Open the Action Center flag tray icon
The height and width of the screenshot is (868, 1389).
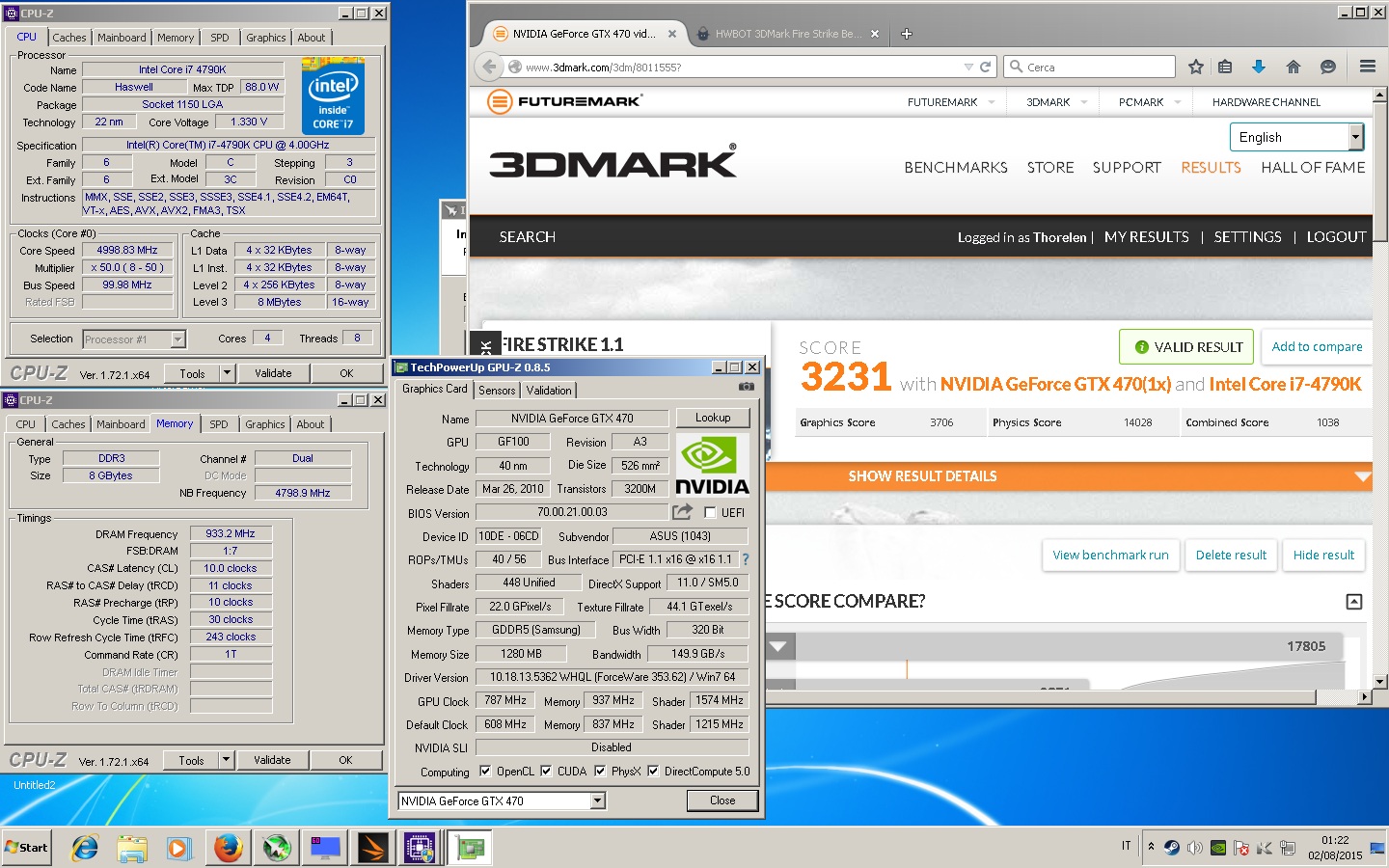point(1241,848)
